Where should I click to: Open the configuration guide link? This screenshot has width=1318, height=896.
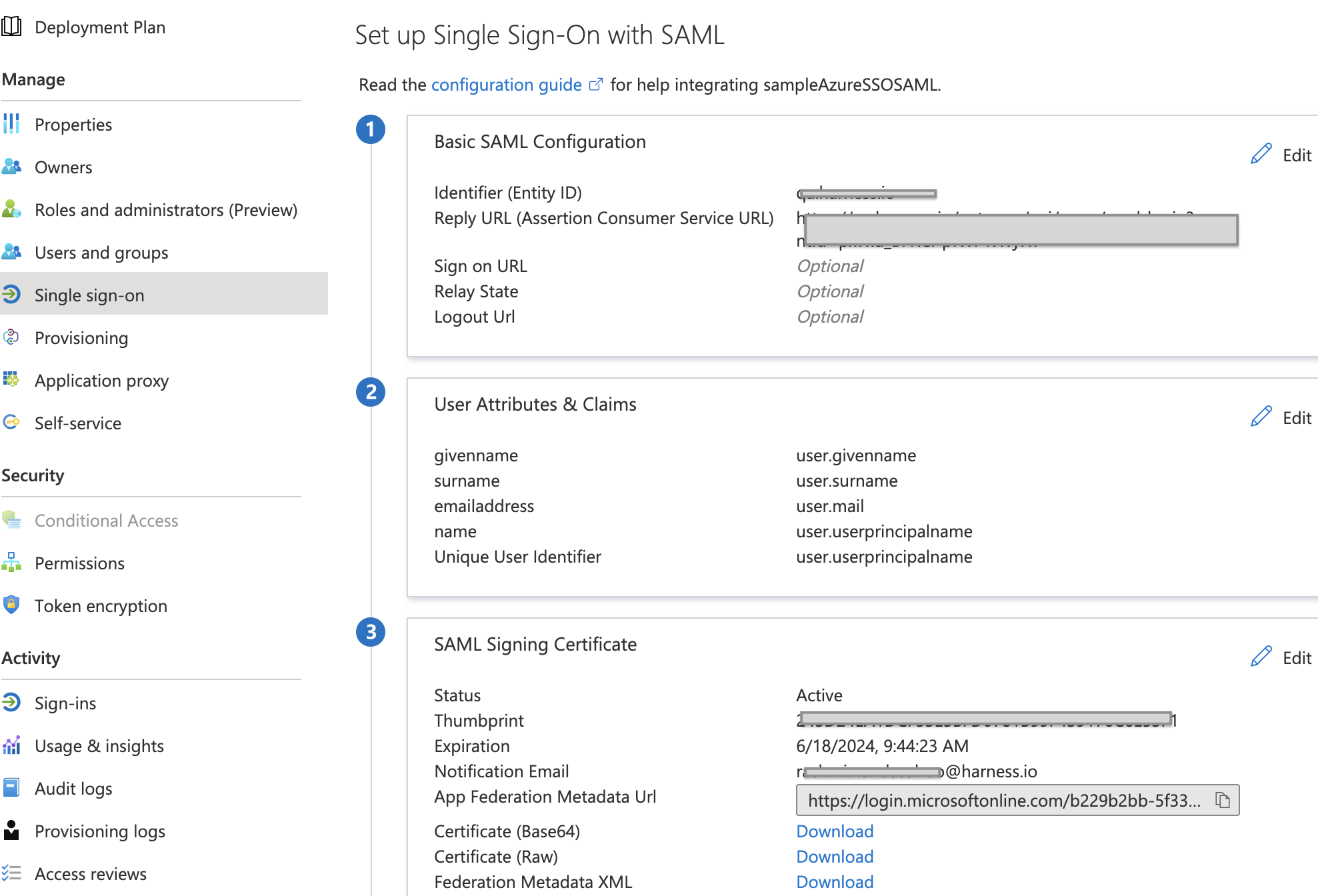pyautogui.click(x=506, y=85)
